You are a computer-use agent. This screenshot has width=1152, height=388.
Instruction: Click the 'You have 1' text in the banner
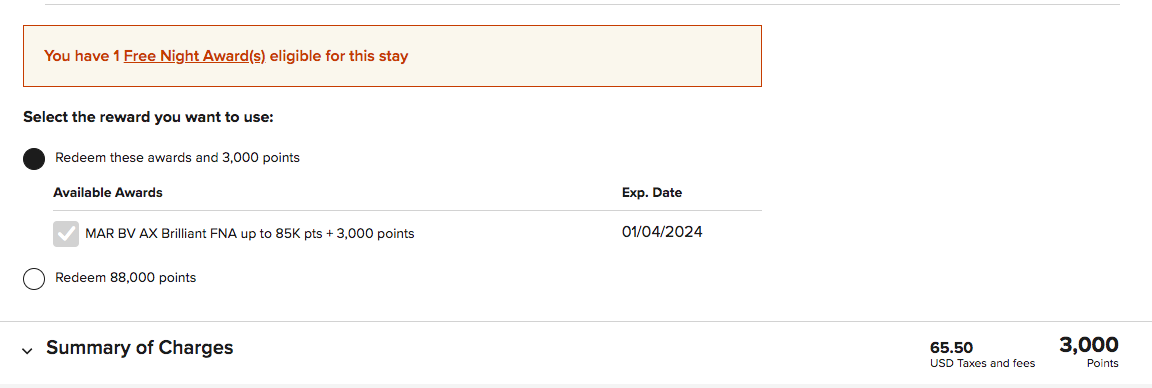tap(82, 56)
